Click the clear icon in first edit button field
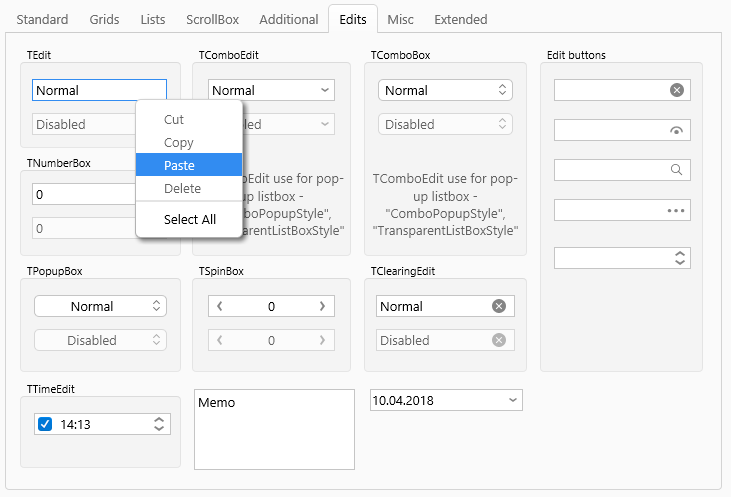 click(x=677, y=90)
